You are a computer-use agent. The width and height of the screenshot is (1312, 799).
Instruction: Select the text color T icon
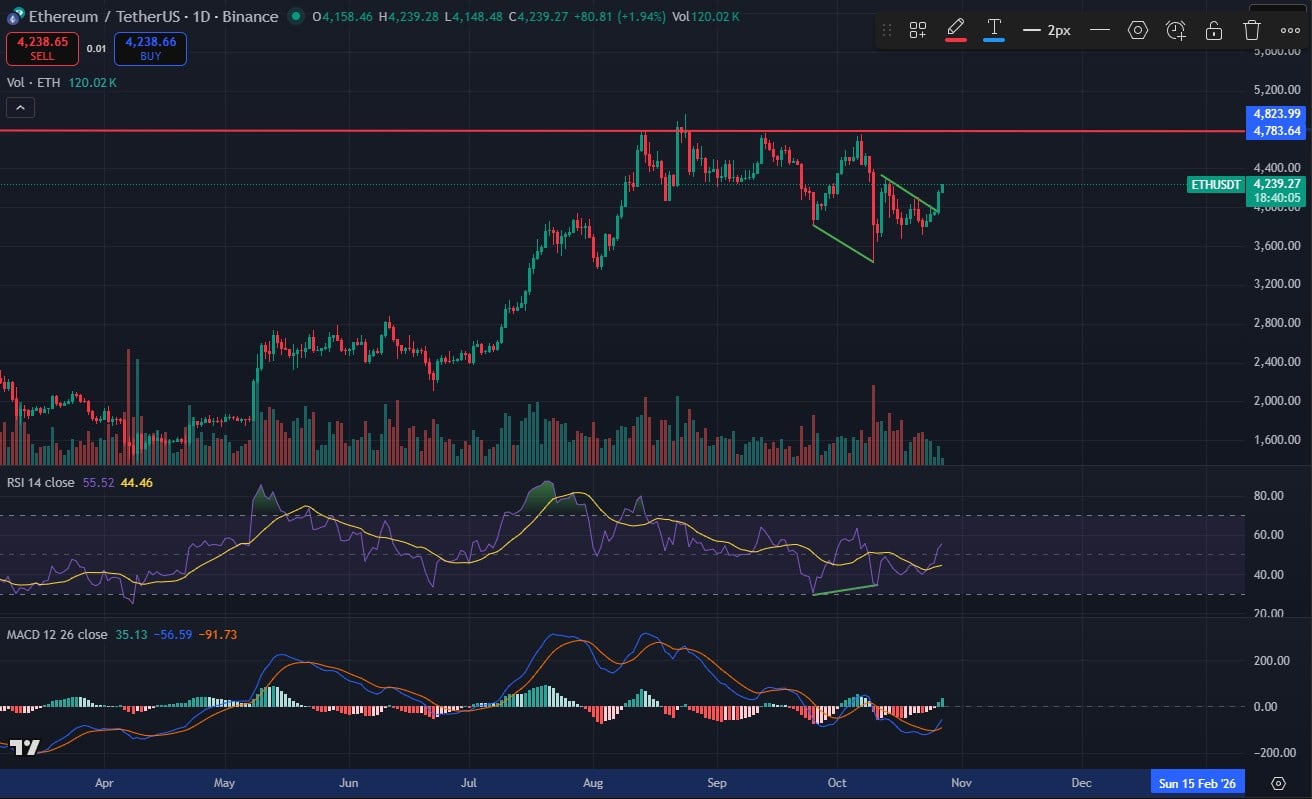(994, 28)
